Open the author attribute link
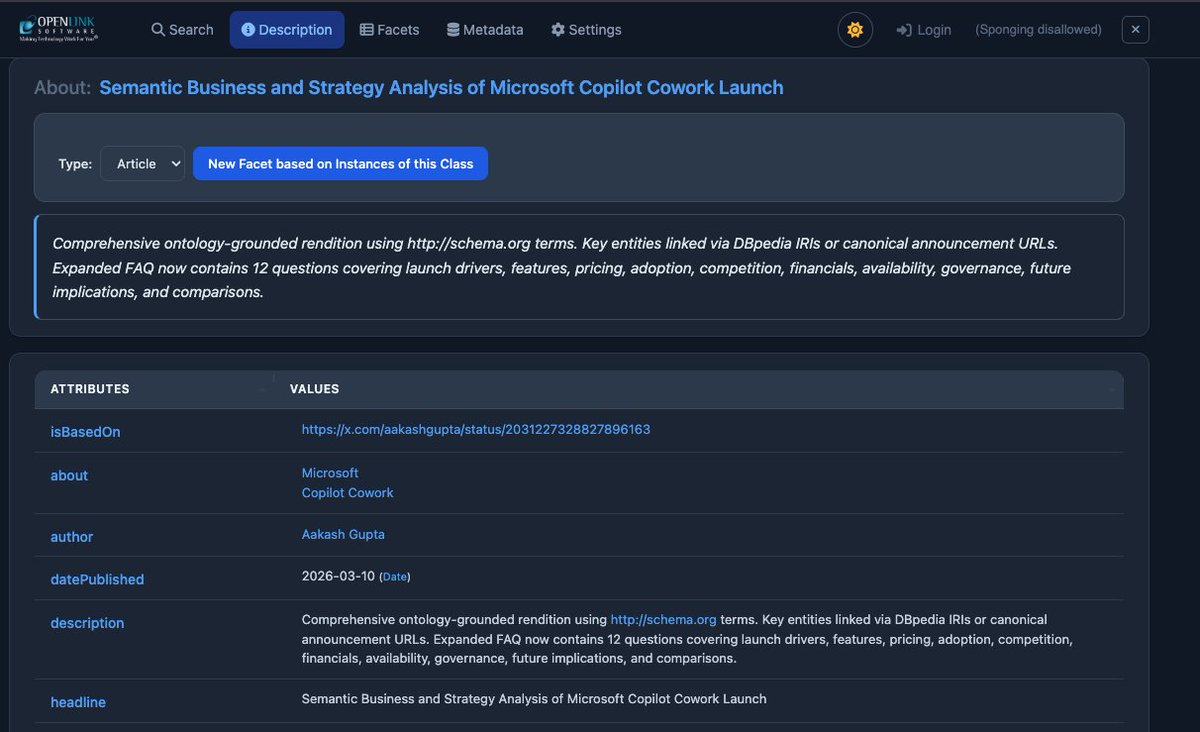Viewport: 1200px width, 732px height. 72,537
